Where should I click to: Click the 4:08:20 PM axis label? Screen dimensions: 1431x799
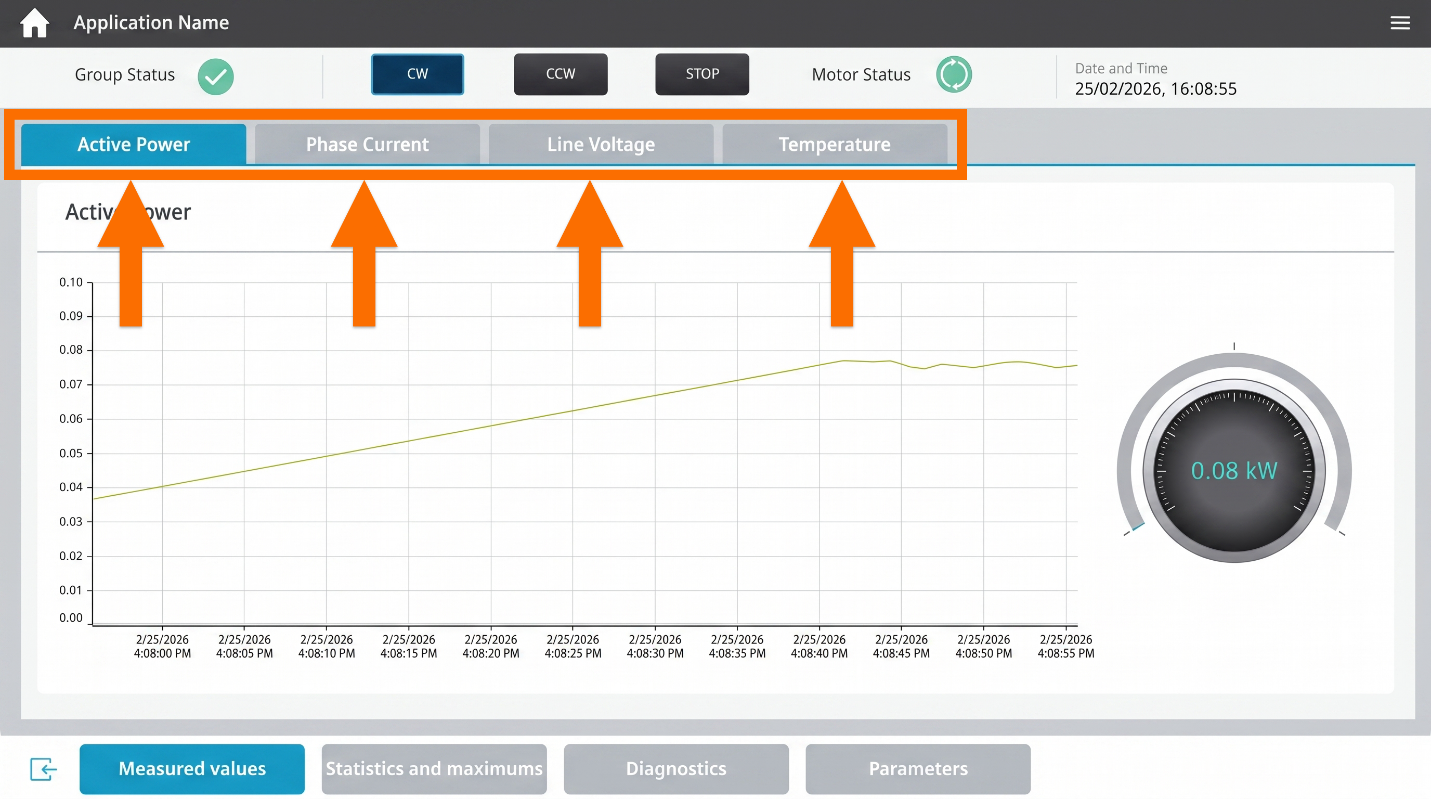pyautogui.click(x=491, y=646)
